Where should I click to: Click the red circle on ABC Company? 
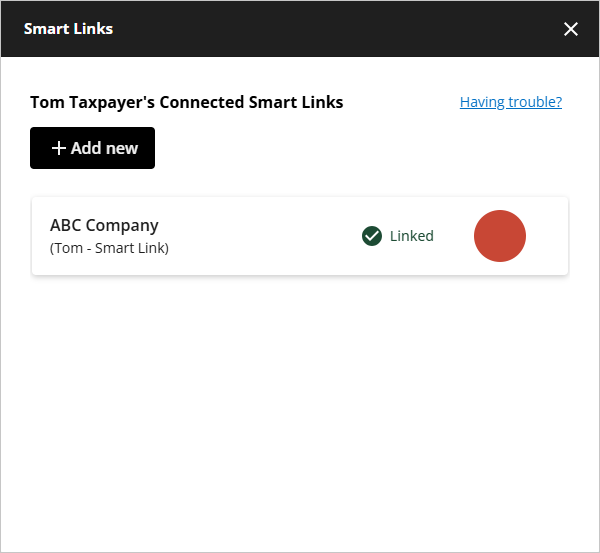499,237
